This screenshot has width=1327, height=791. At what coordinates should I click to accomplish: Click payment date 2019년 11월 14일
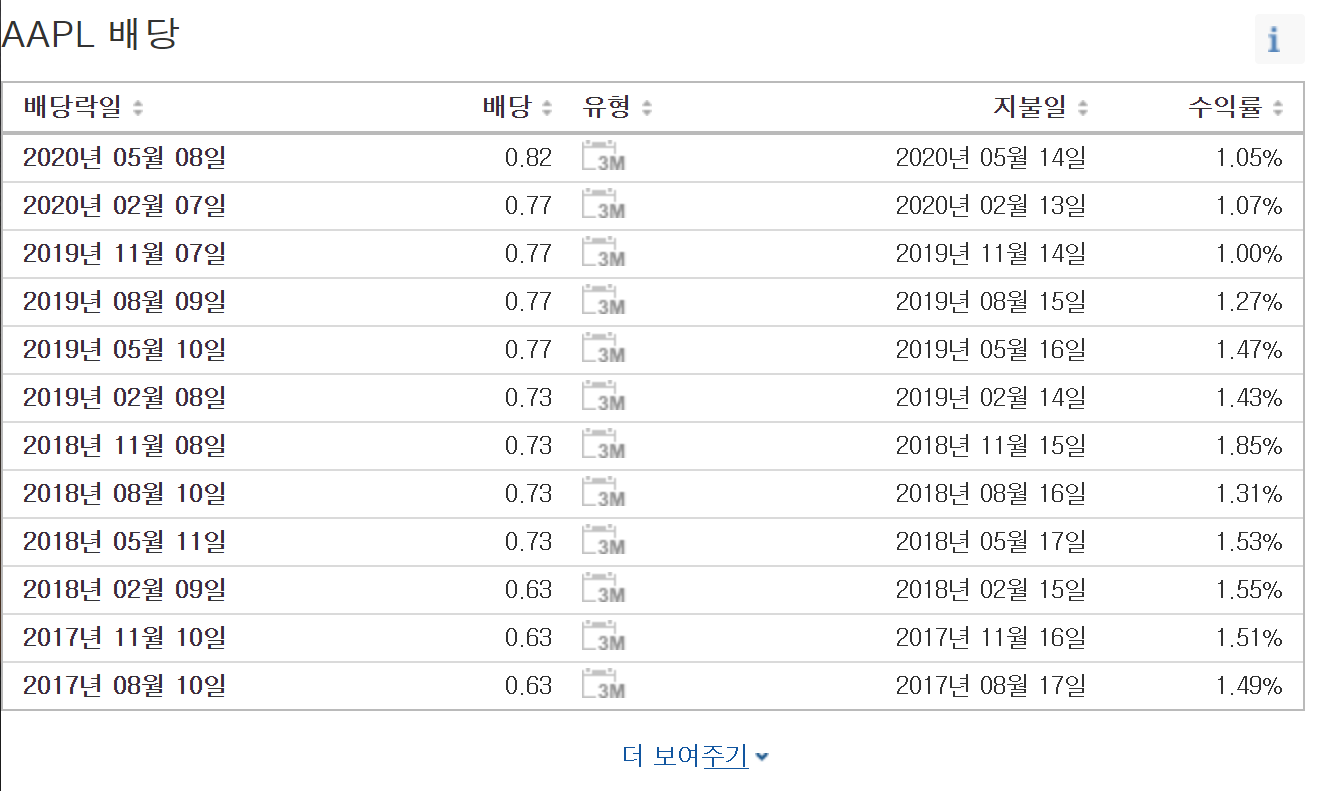tap(990, 254)
